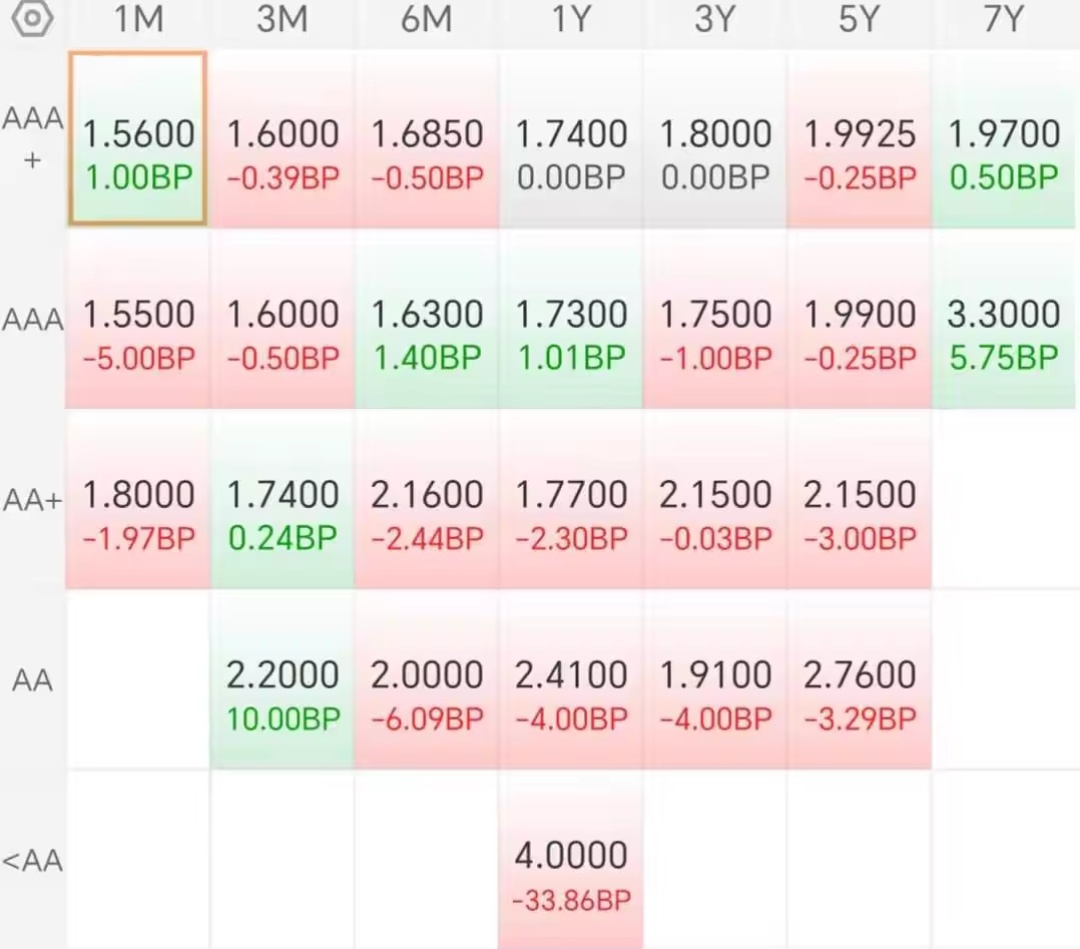Select the 7Y column header
The image size is (1080, 949).
1004,19
